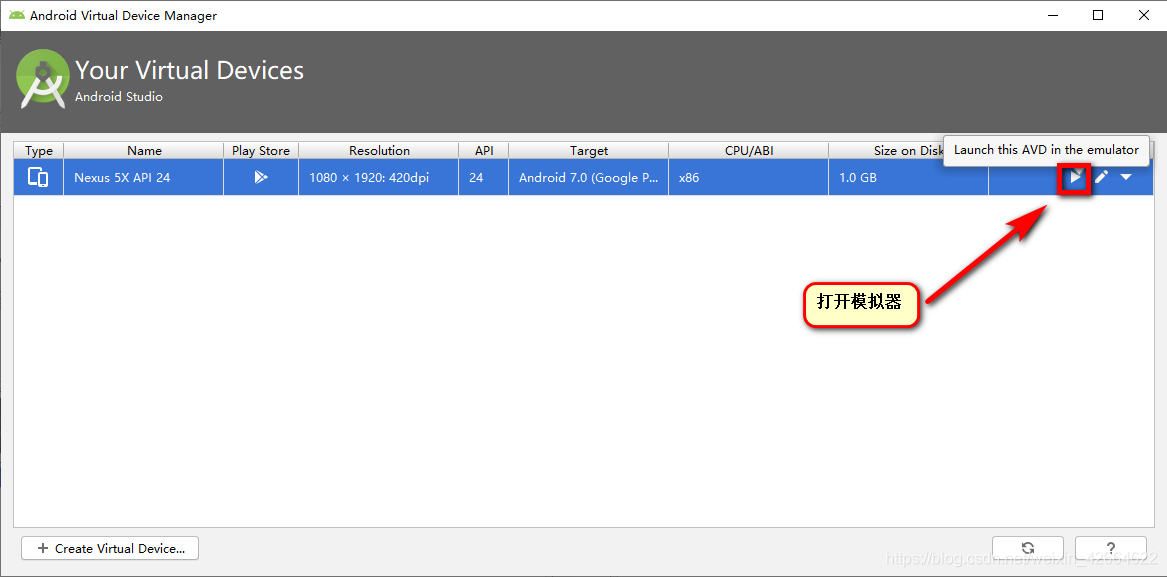Viewport: 1167px width, 577px height.
Task: Sort by the Target column header
Action: click(589, 150)
